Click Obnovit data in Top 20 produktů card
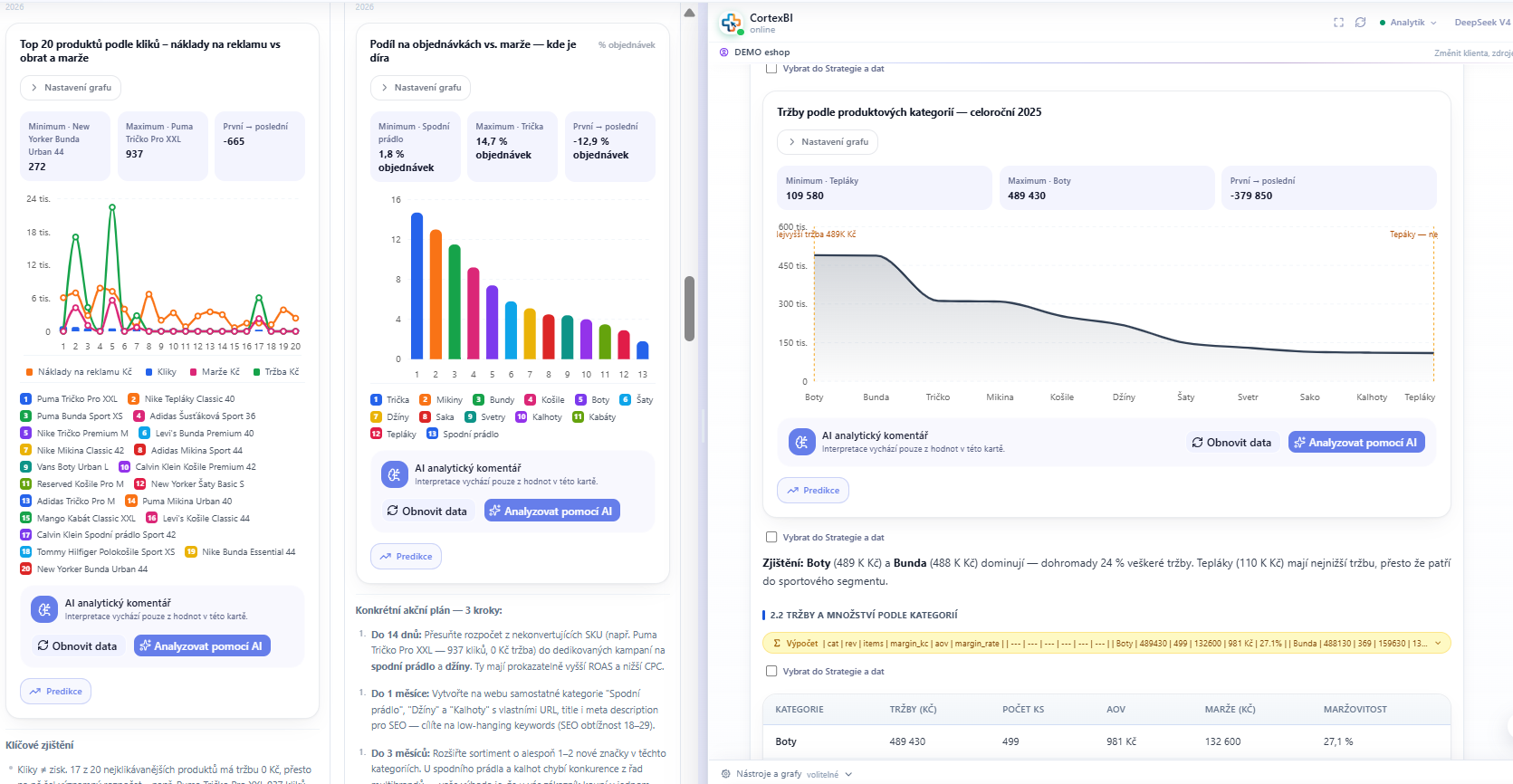Viewport: 1513px width, 784px height. pos(77,646)
